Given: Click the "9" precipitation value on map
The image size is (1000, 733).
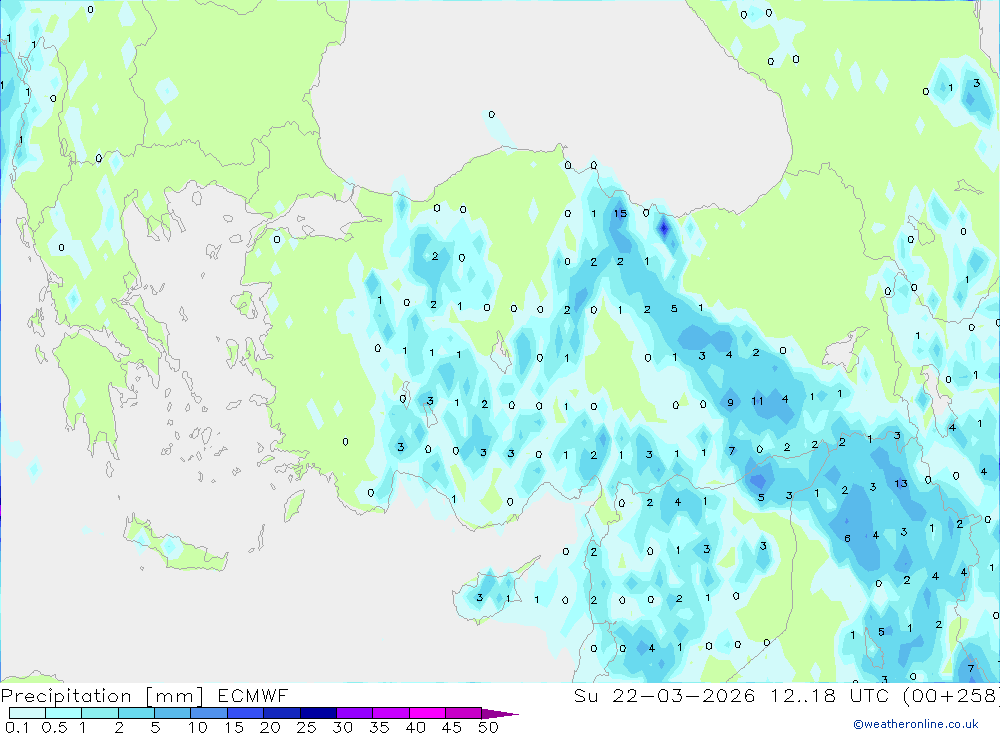Looking at the screenshot, I should pos(730,402).
